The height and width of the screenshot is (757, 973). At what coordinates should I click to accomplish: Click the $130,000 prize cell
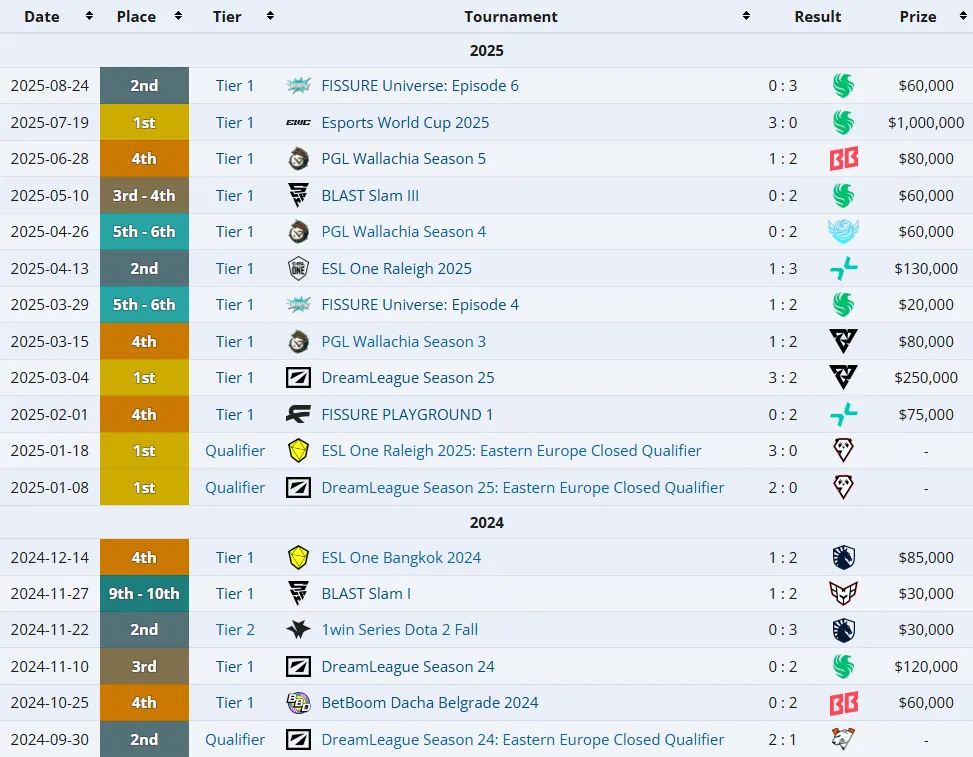point(926,269)
